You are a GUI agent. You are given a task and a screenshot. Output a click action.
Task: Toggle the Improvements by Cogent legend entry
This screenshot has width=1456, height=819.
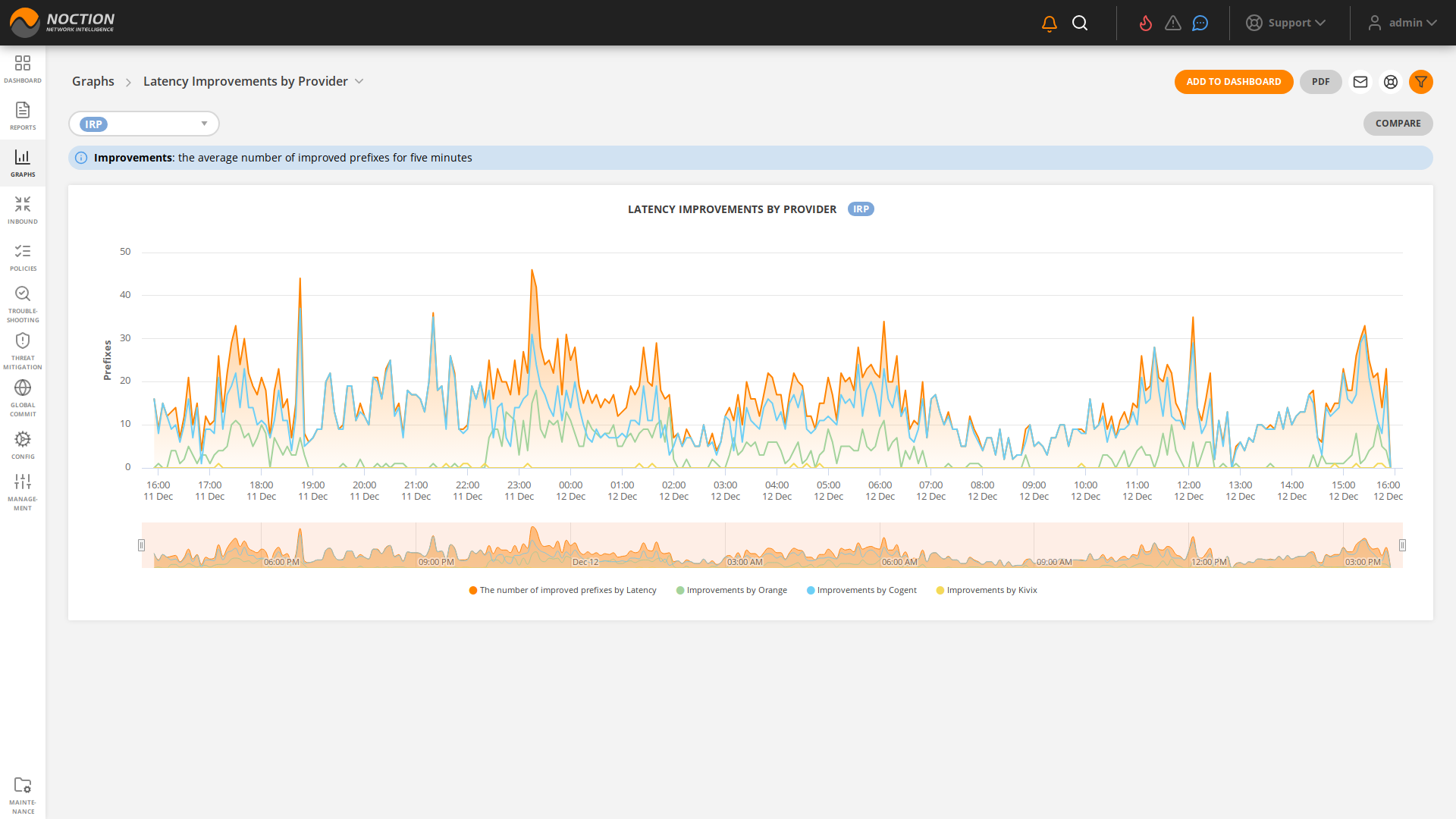(x=861, y=589)
